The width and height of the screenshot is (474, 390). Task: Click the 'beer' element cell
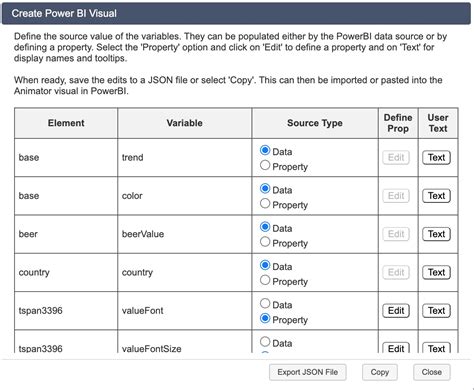tap(66, 234)
